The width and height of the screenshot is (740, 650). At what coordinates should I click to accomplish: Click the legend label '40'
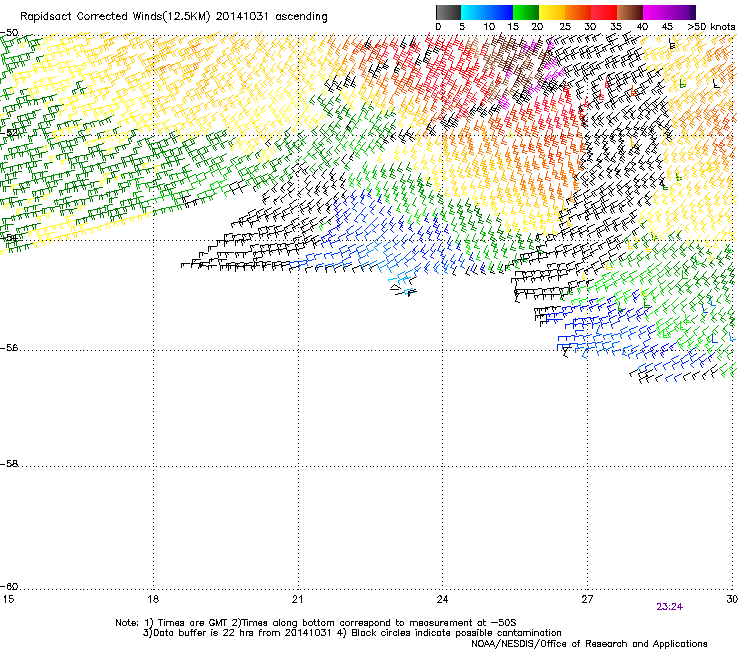coord(642,27)
